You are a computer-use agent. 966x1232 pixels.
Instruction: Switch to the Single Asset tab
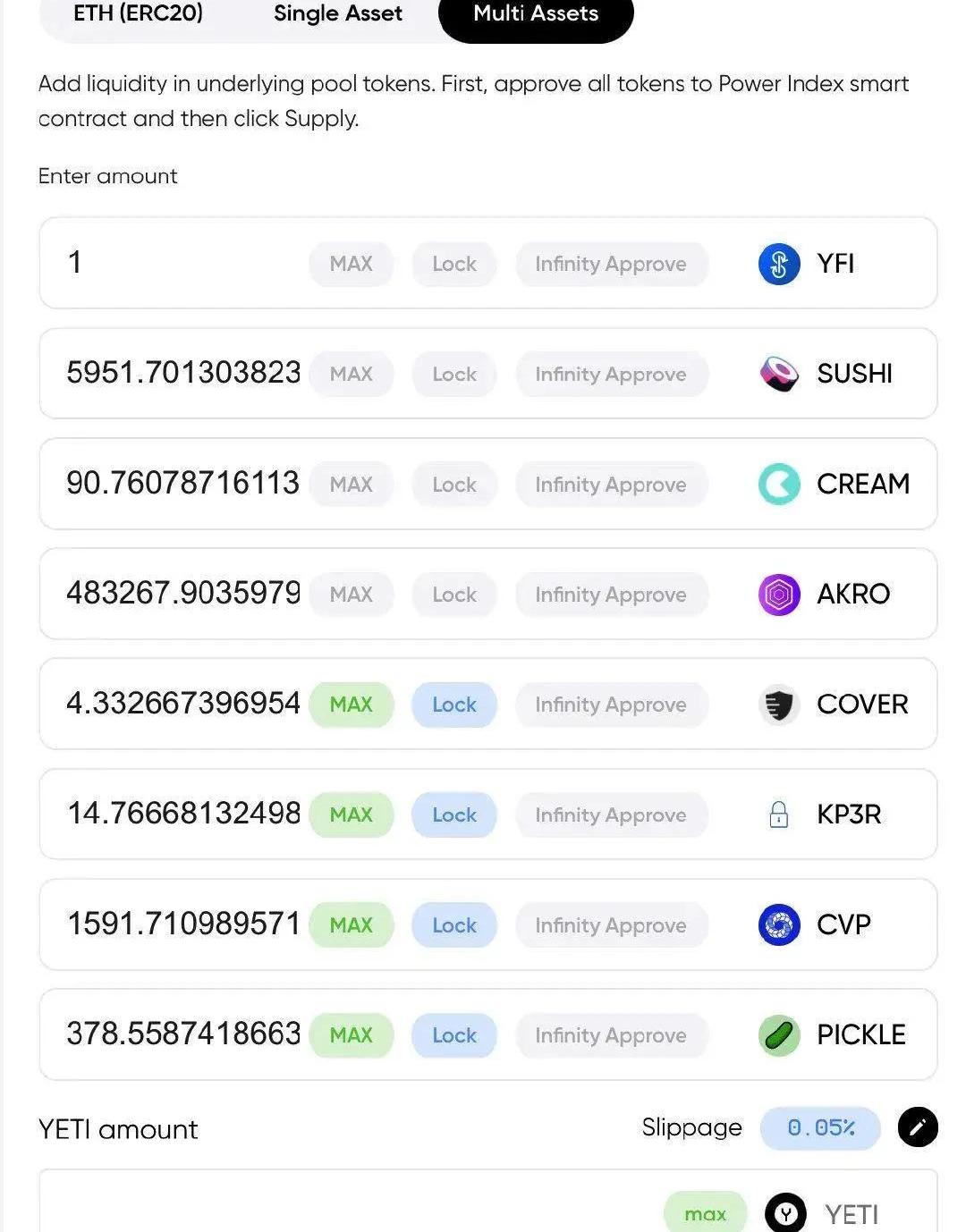[337, 14]
